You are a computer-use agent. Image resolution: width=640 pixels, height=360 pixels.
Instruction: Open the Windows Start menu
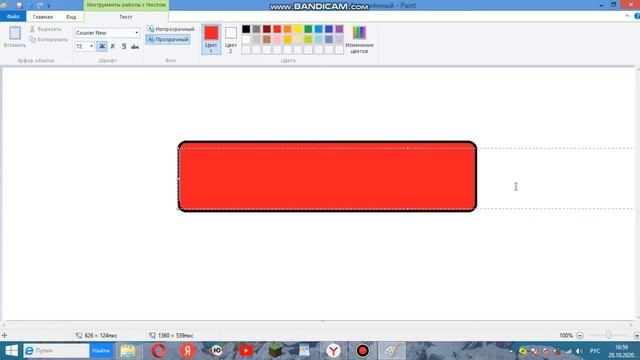pos(11,351)
